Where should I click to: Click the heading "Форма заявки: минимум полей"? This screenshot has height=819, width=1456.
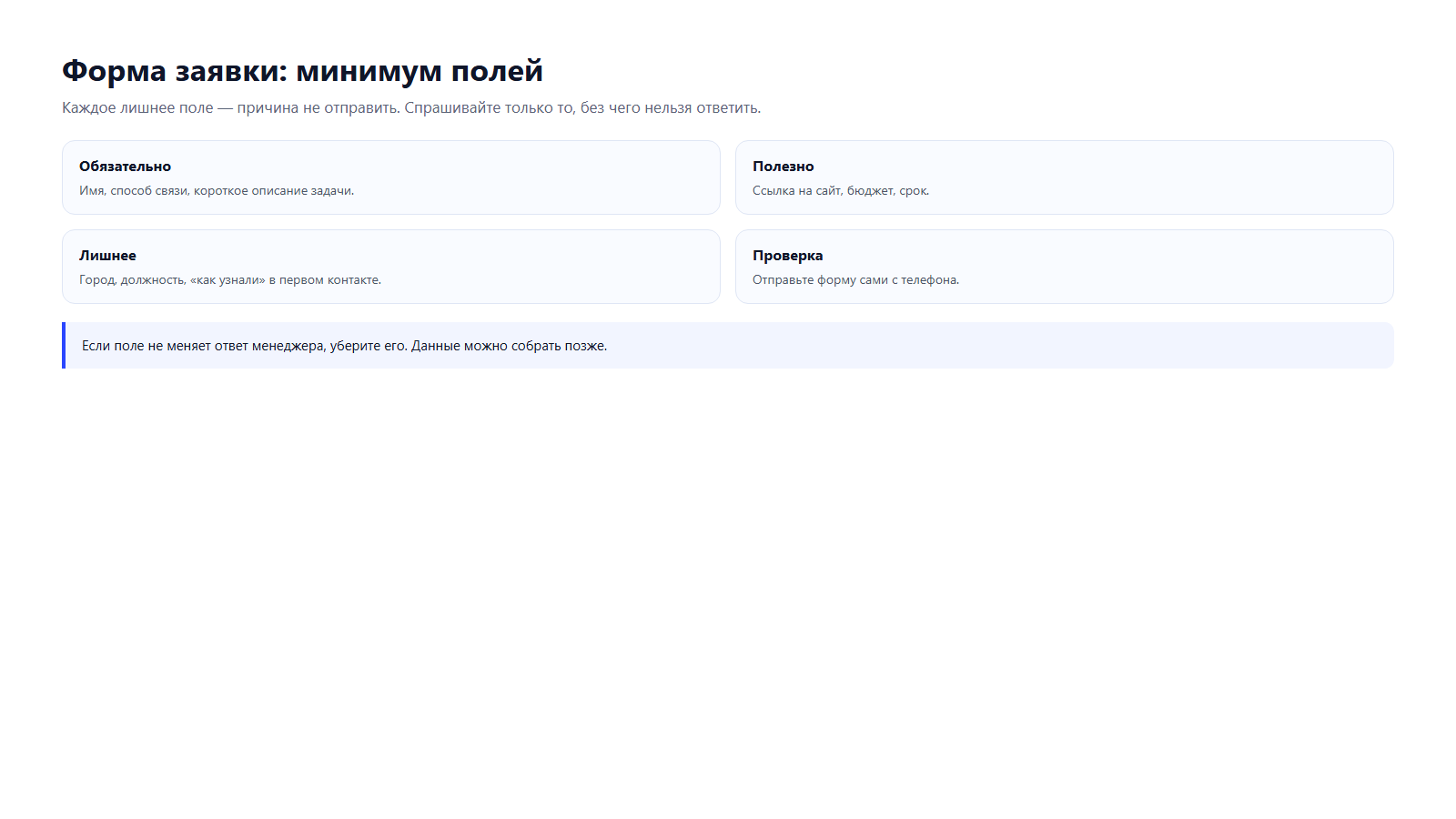tap(302, 71)
